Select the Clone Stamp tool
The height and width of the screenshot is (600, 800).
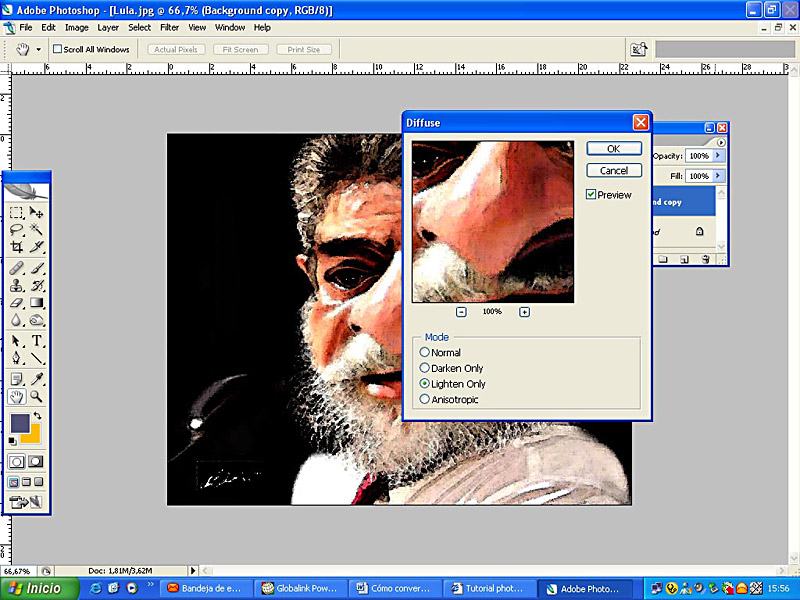click(17, 286)
